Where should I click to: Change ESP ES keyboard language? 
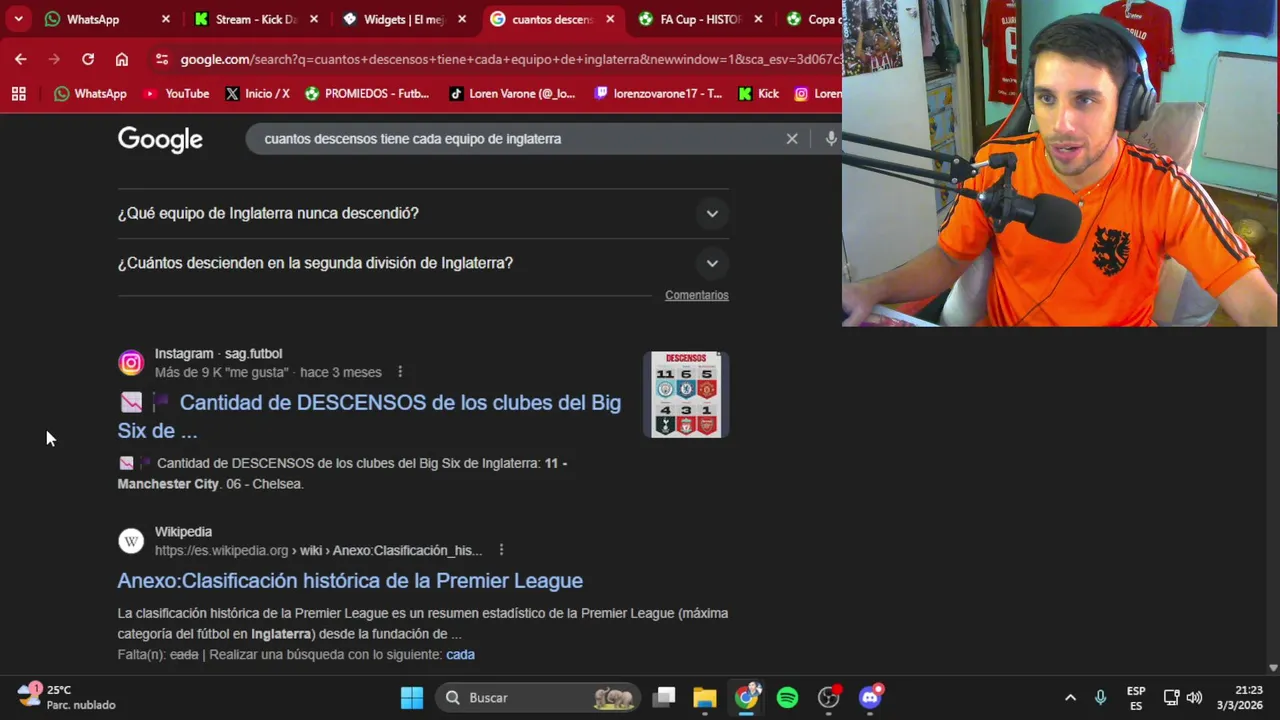point(1136,697)
